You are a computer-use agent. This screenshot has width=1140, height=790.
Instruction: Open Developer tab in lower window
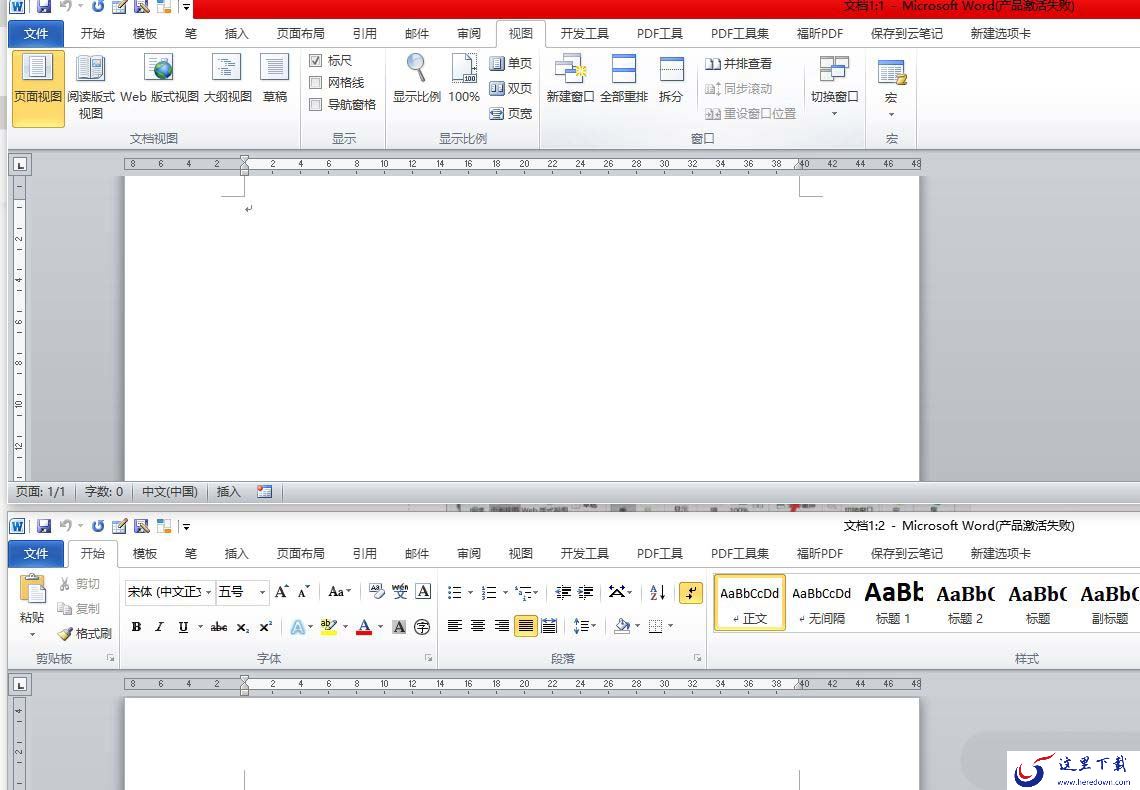tap(585, 554)
